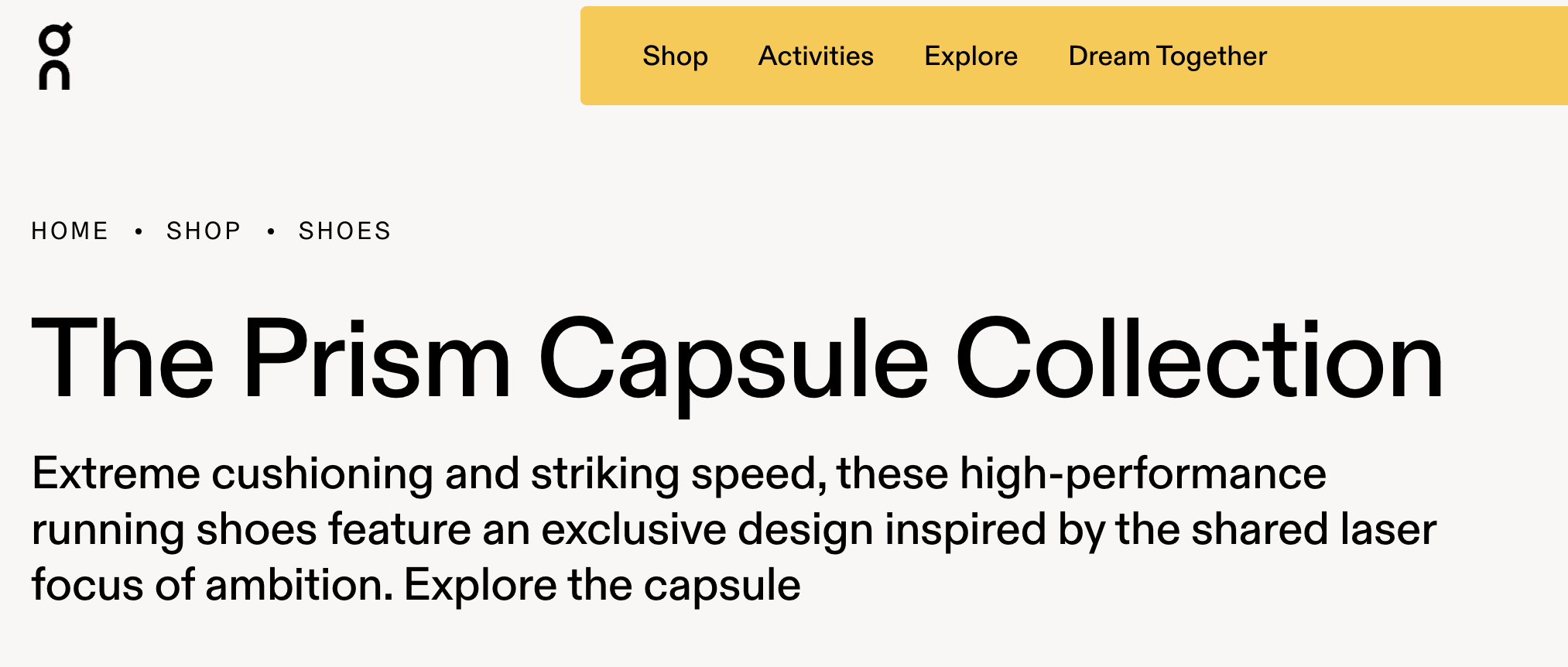1568x667 pixels.
Task: Click the "high-performance" word in the description
Action: (x=1143, y=474)
